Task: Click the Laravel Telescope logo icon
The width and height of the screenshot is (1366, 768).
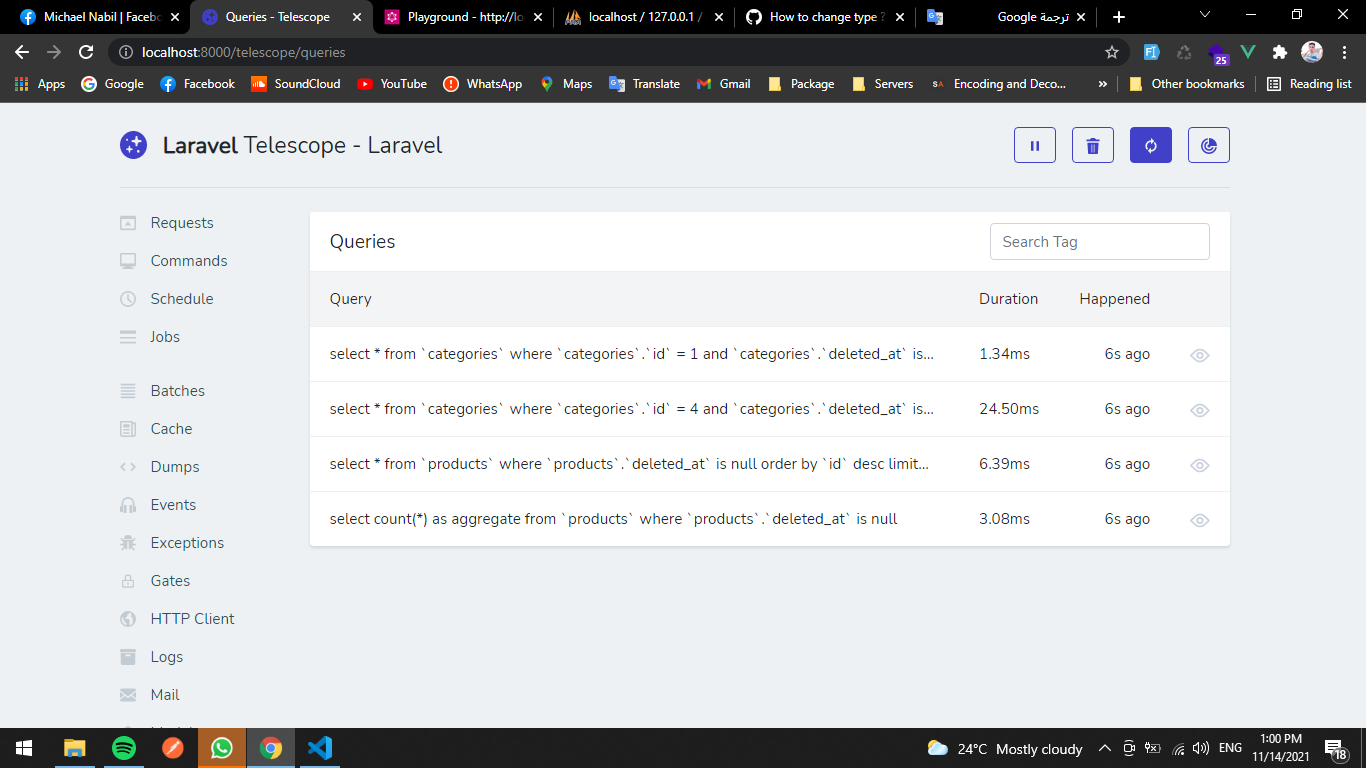Action: (134, 145)
